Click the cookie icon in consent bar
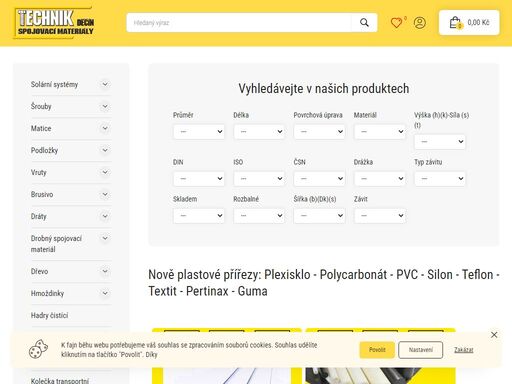Screen dimensions: 512x384 [x=38, y=349]
